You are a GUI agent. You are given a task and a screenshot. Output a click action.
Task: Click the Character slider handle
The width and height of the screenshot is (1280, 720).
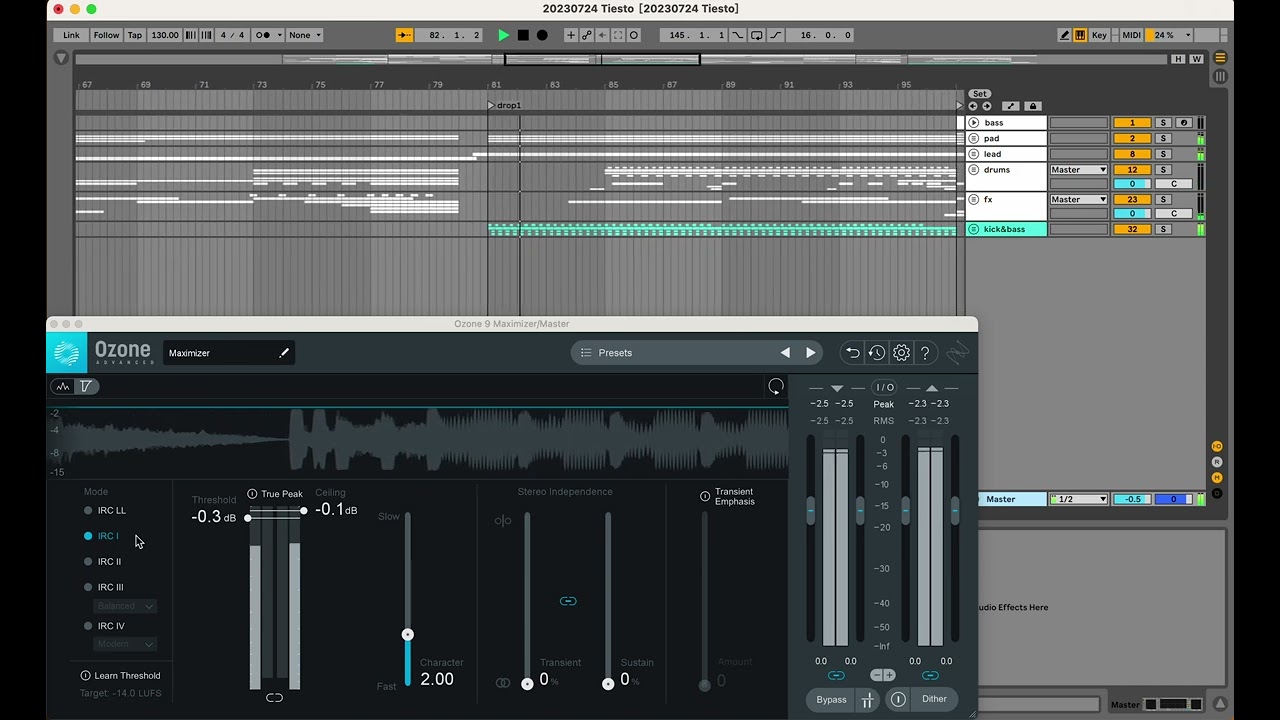tap(407, 635)
